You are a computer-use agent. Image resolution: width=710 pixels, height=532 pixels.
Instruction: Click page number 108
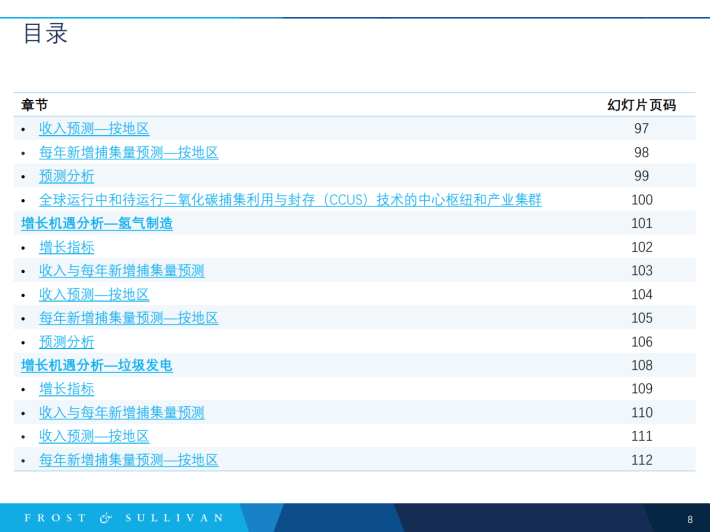tap(642, 365)
